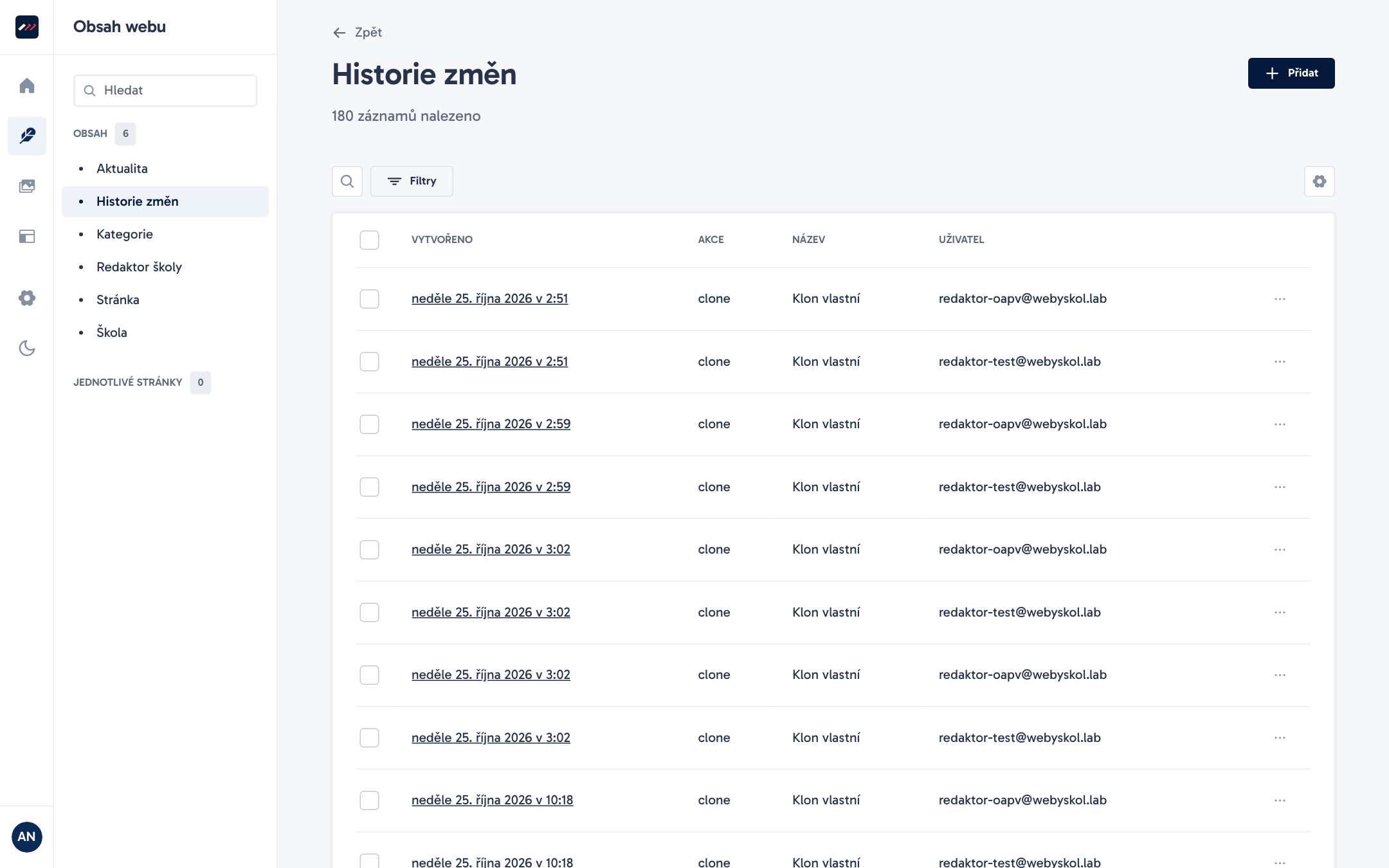The width and height of the screenshot is (1389, 868).
Task: Open row actions for 2:59 redaktor-oapv entry
Action: (x=1280, y=424)
